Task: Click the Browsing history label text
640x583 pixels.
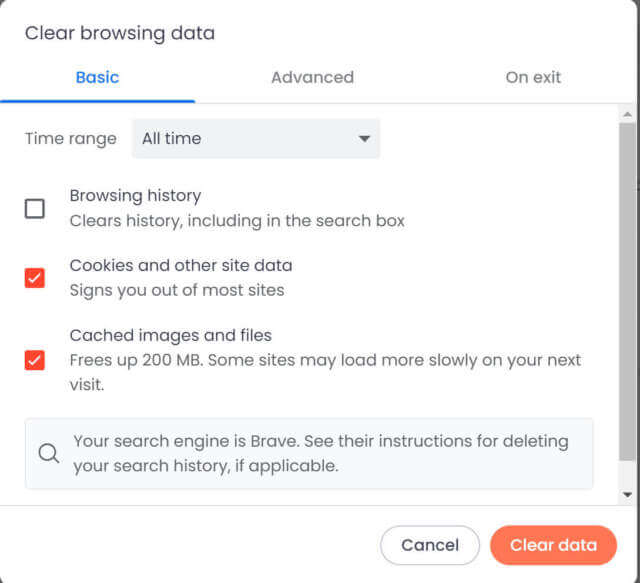Action: [135, 196]
